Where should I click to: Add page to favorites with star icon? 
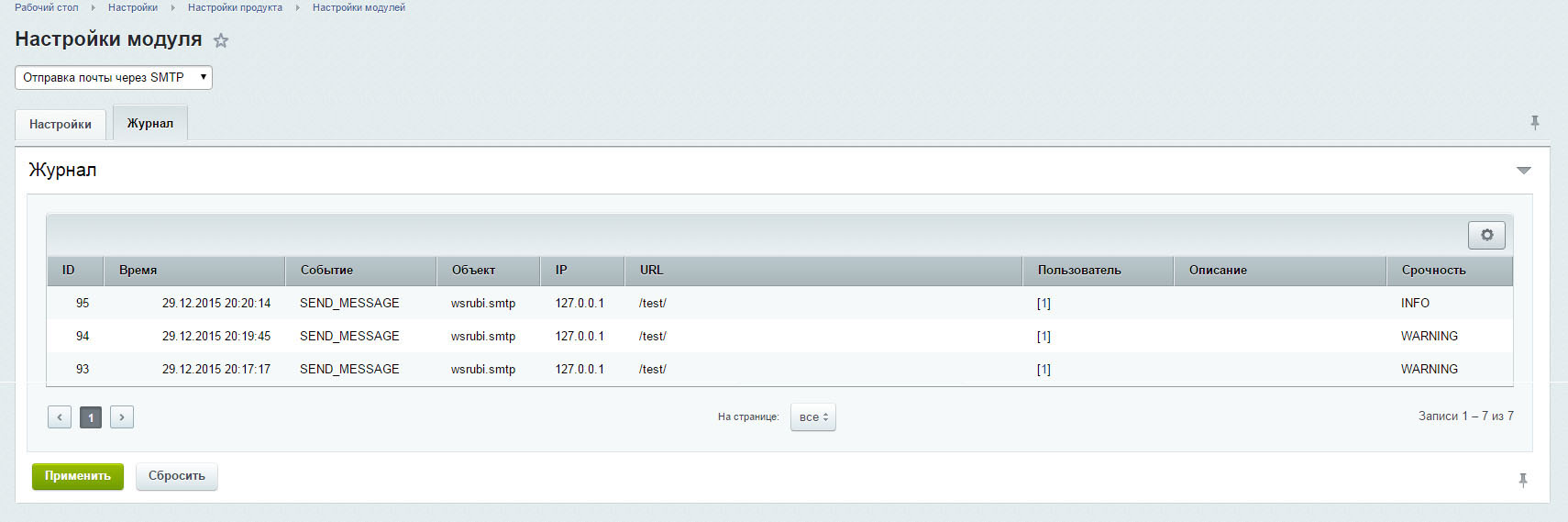point(221,40)
